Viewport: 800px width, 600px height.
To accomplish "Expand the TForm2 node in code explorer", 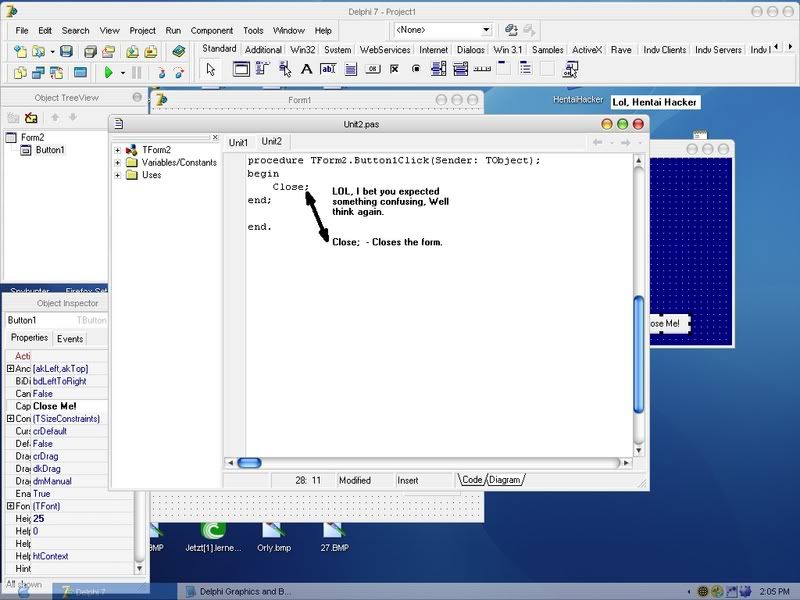I will pyautogui.click(x=119, y=150).
